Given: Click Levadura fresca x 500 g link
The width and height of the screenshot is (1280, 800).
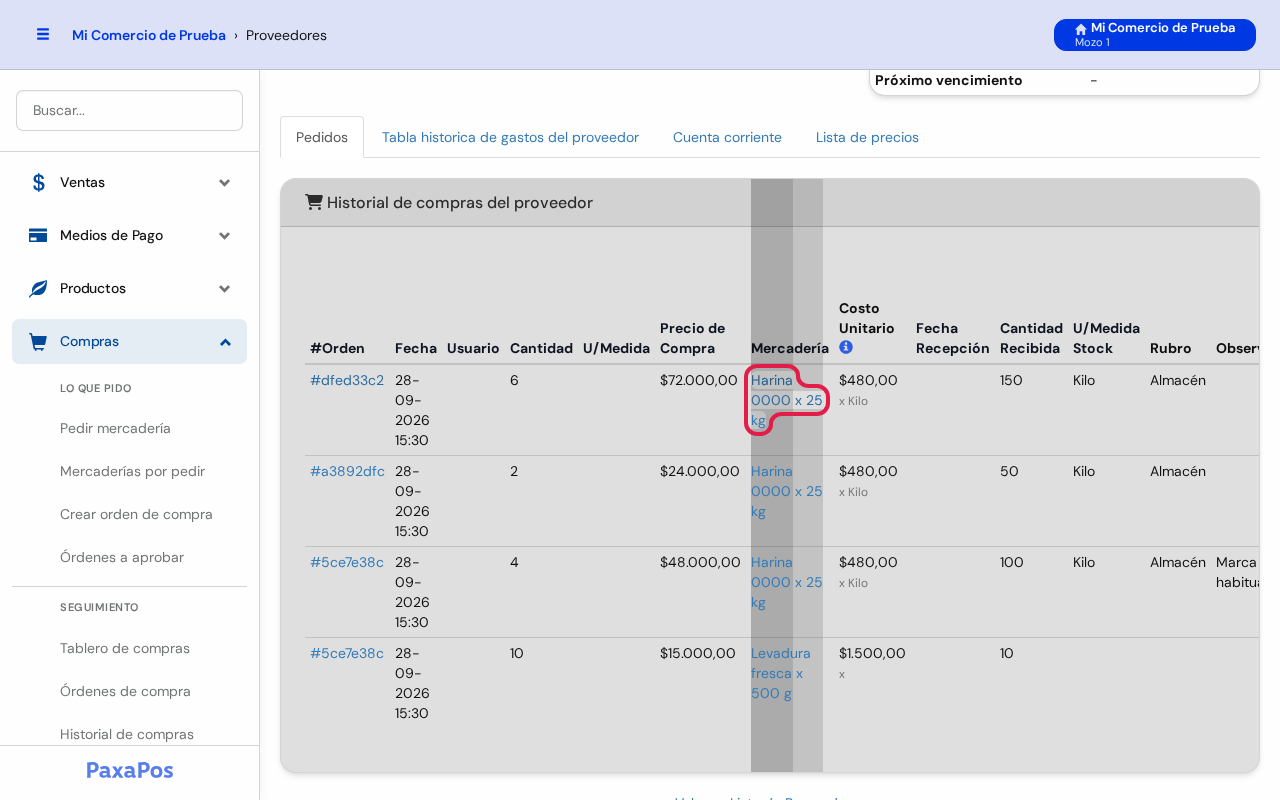Looking at the screenshot, I should (x=781, y=673).
